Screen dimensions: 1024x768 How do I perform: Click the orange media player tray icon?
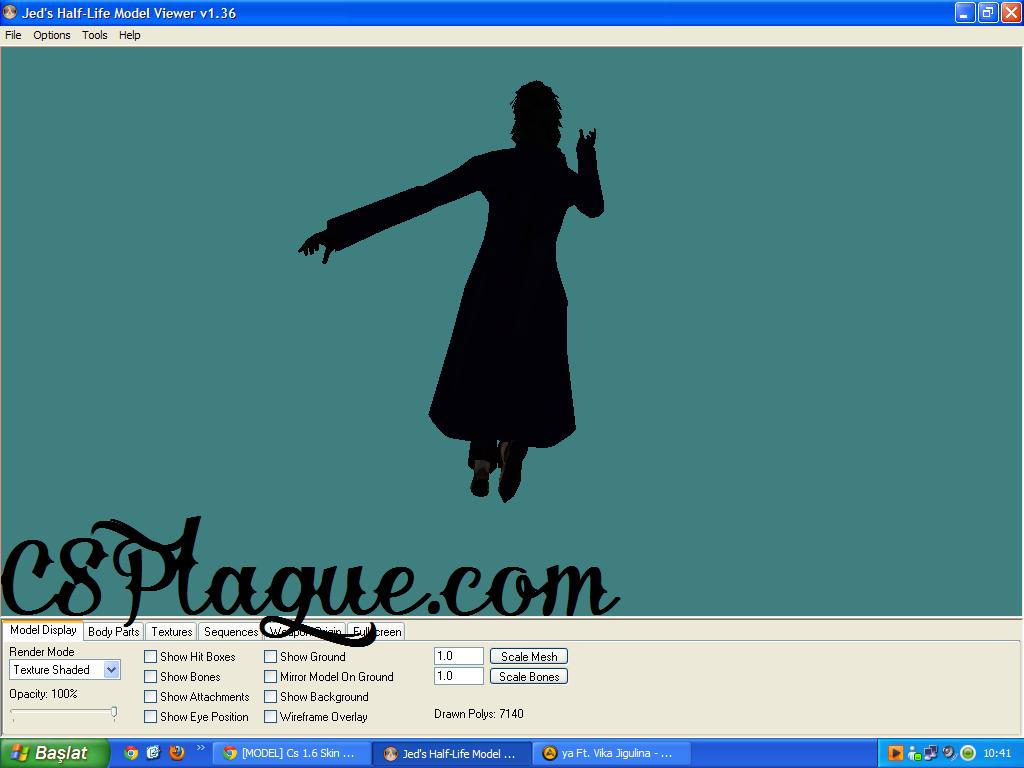[x=896, y=753]
